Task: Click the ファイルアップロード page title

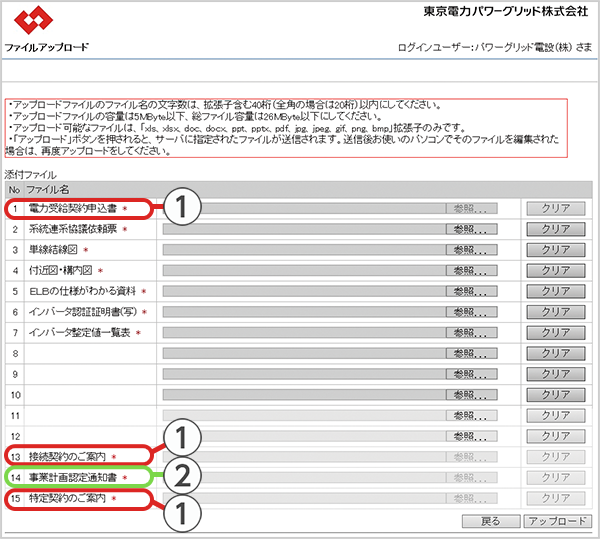Action: (x=46, y=47)
